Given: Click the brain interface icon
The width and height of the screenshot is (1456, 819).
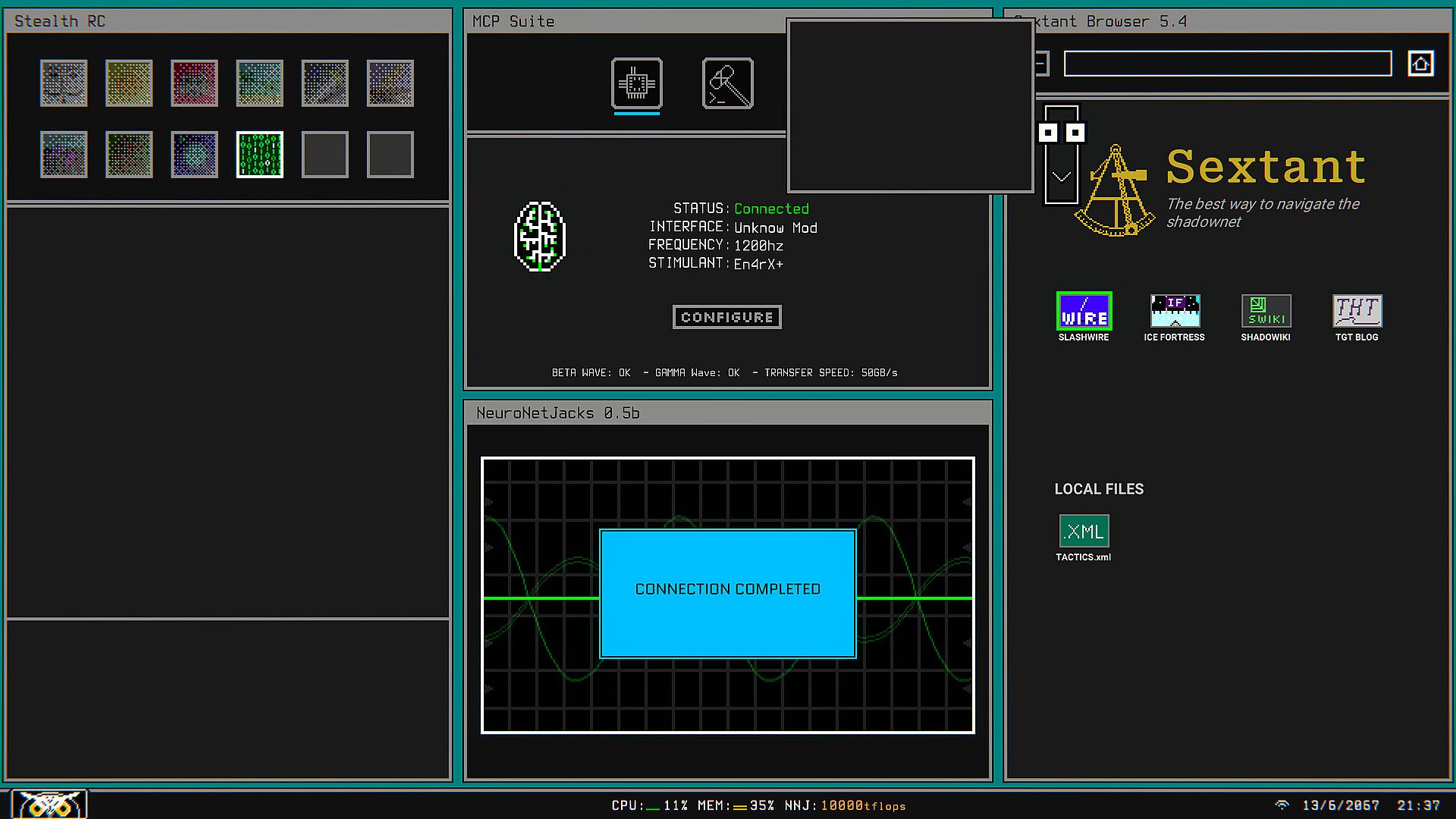Looking at the screenshot, I should [x=540, y=237].
